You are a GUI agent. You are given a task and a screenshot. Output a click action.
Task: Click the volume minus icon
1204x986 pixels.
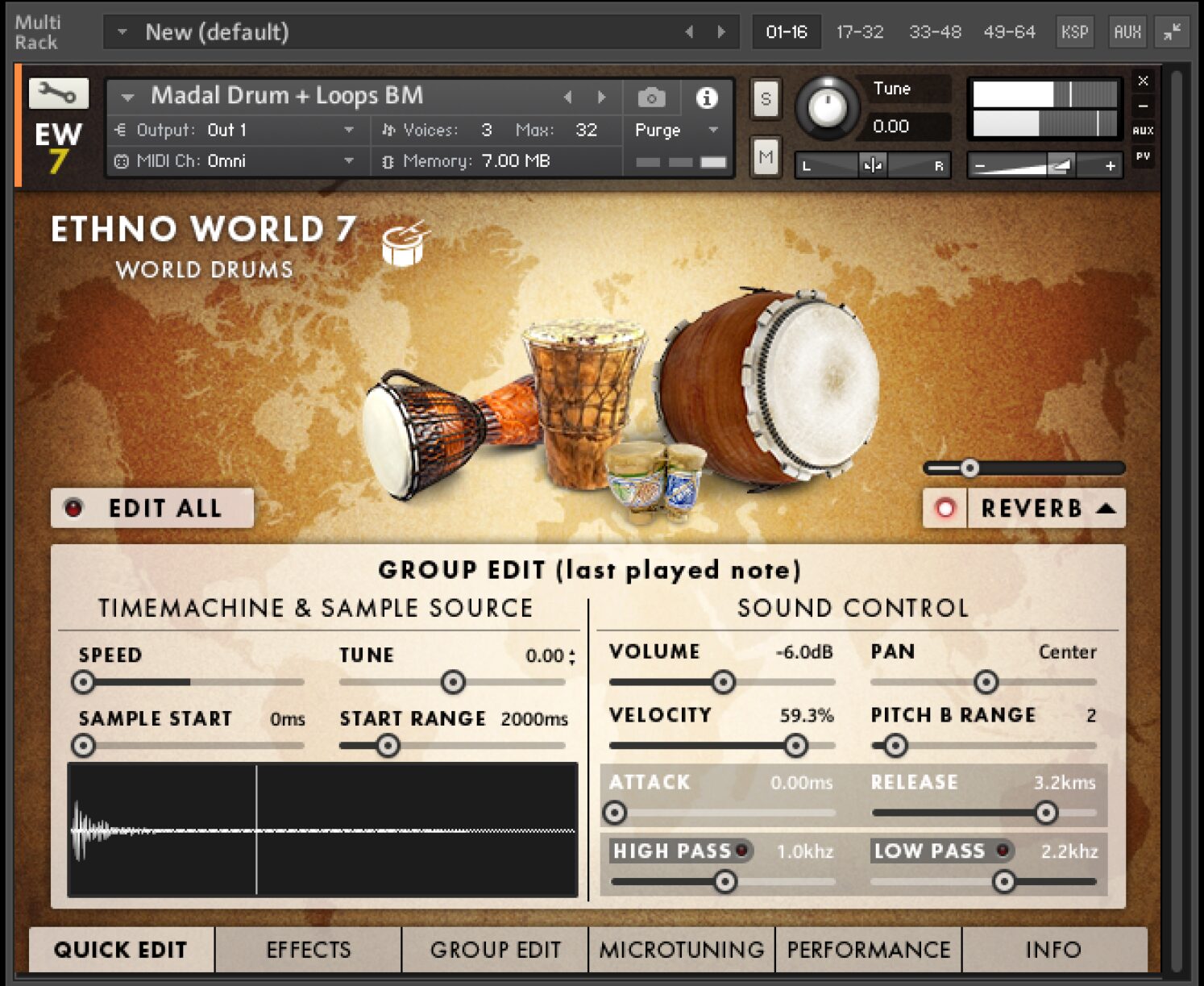pos(980,166)
